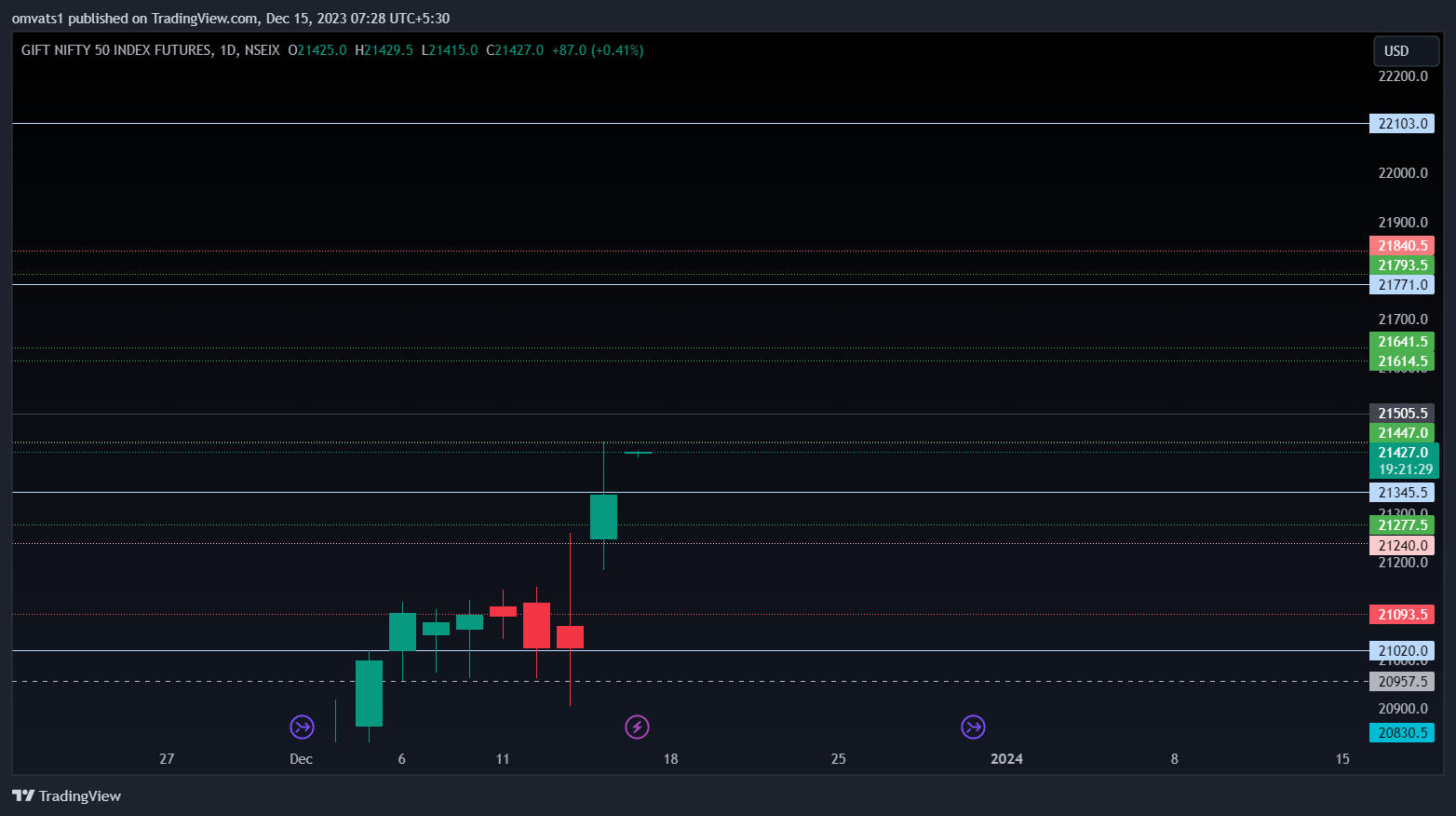Click the 25 date on time axis

838,759
